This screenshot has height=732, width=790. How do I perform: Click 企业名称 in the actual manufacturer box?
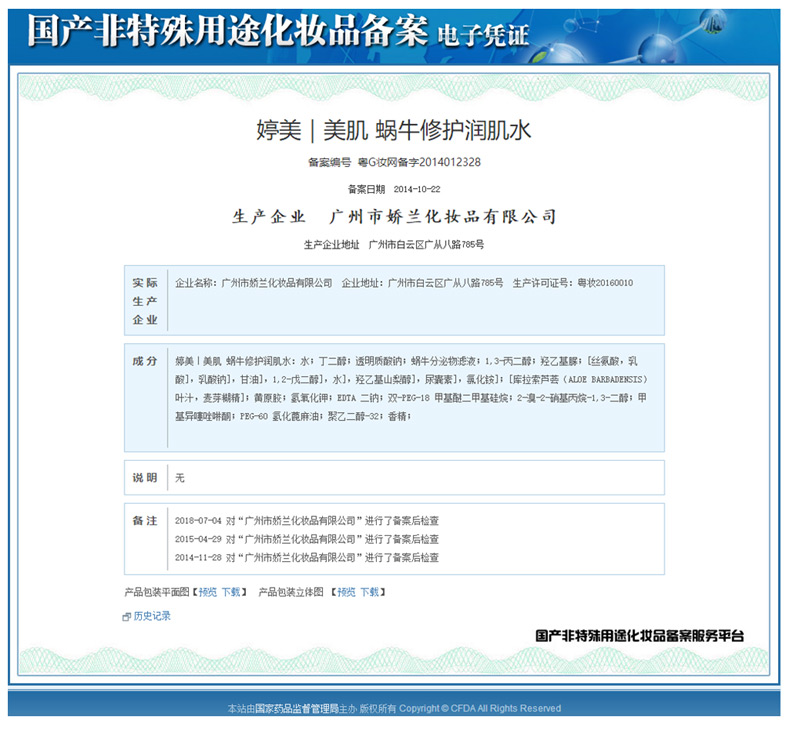point(195,283)
